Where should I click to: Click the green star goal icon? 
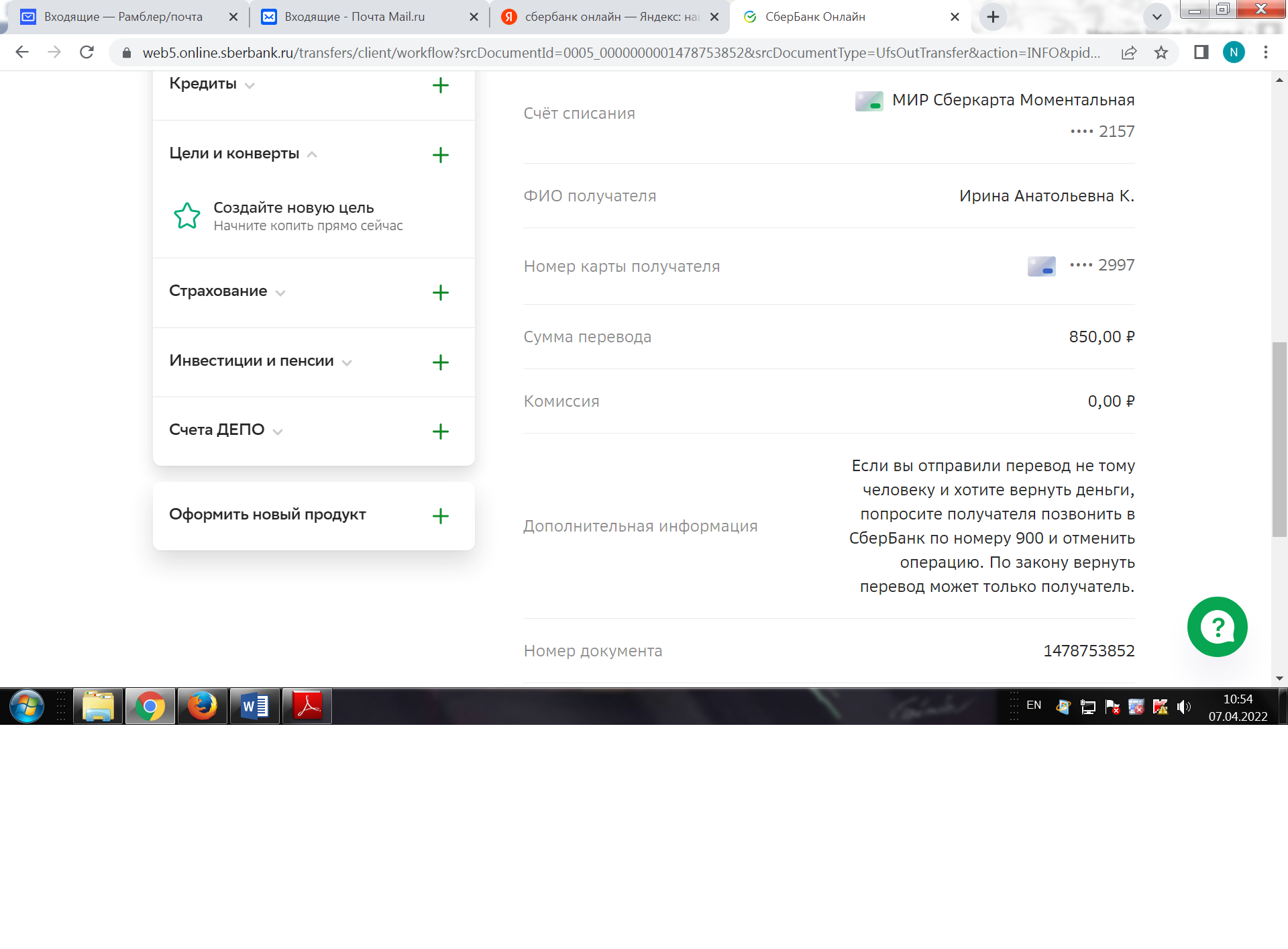(187, 216)
